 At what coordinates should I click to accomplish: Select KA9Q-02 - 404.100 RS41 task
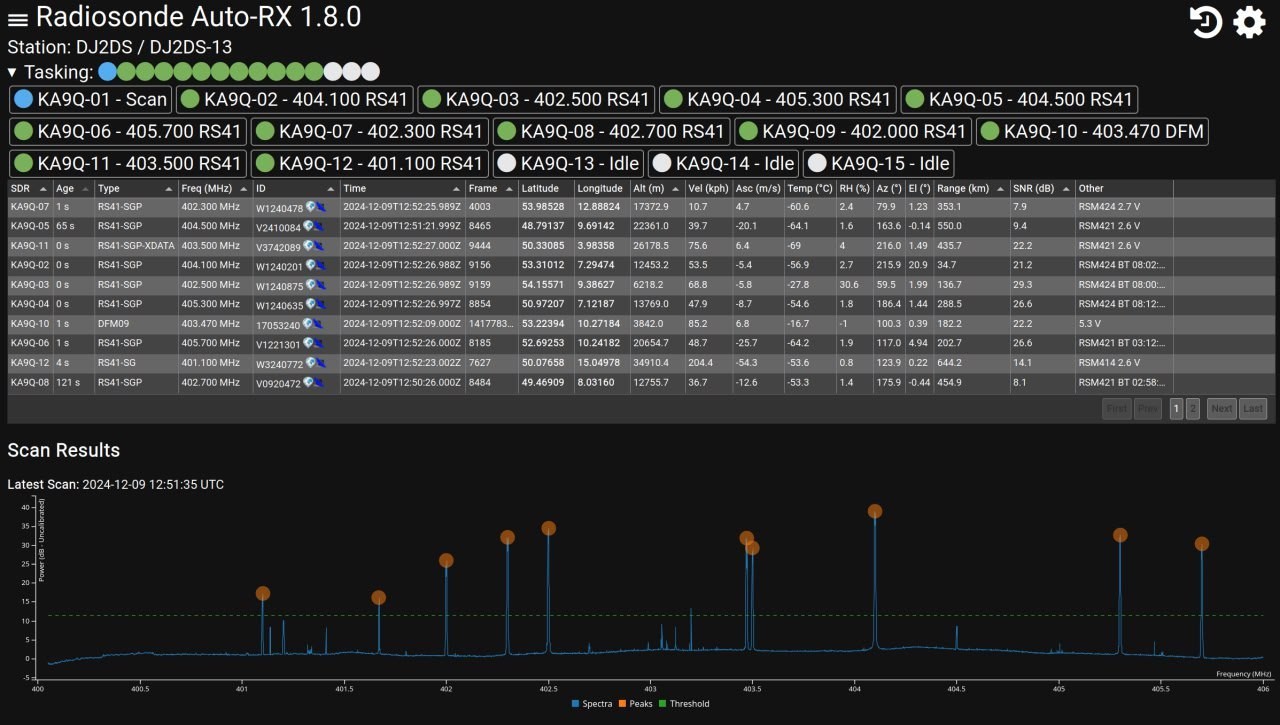point(295,100)
